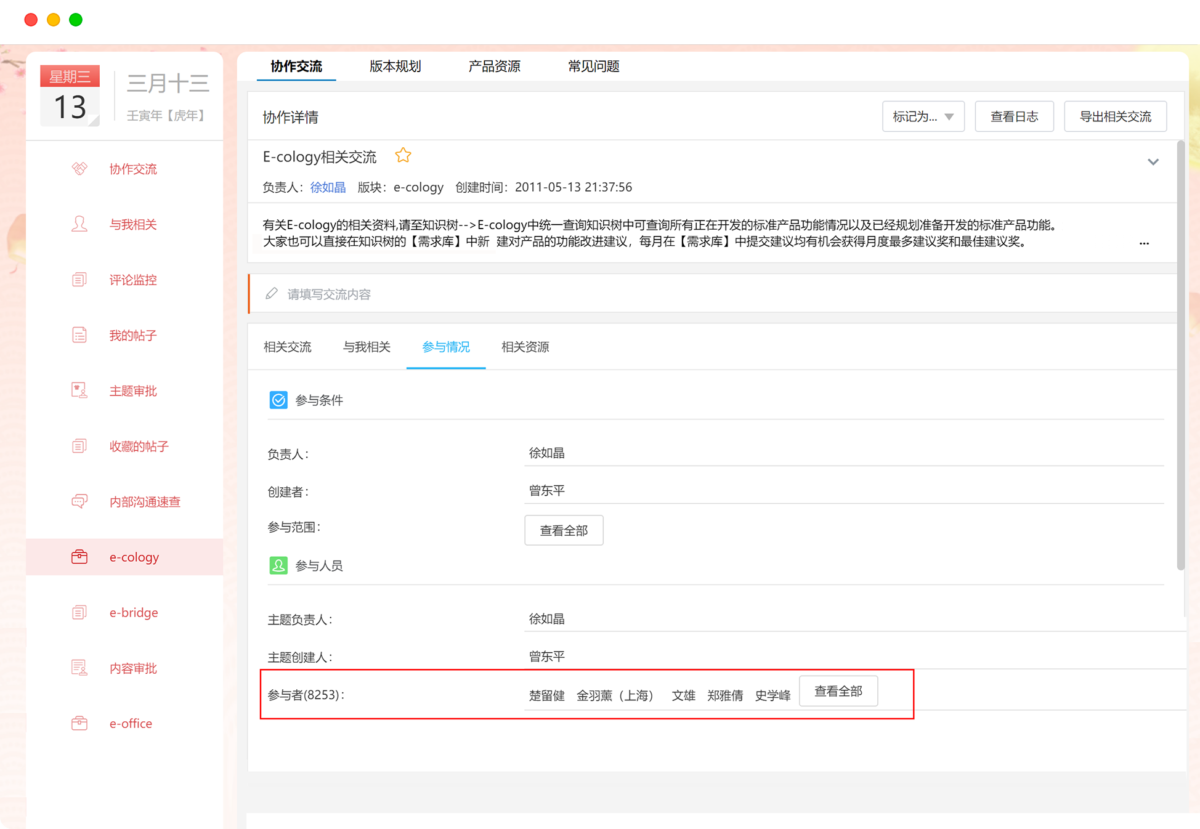Open the 徐如晶 link after 负责人 in the header

(328, 187)
